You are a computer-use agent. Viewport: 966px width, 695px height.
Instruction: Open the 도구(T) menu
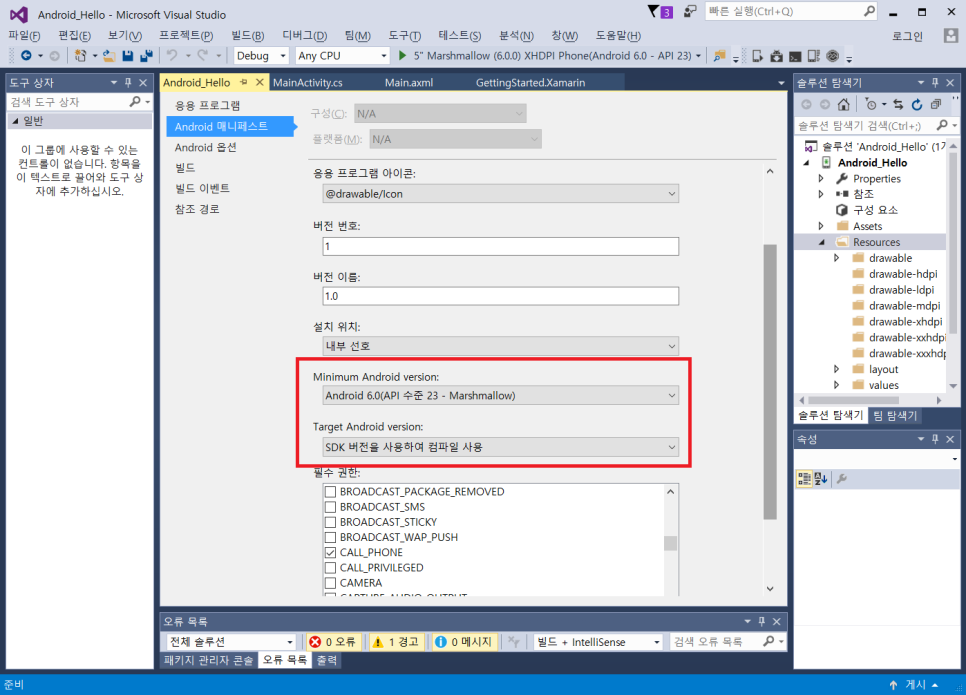pyautogui.click(x=405, y=36)
